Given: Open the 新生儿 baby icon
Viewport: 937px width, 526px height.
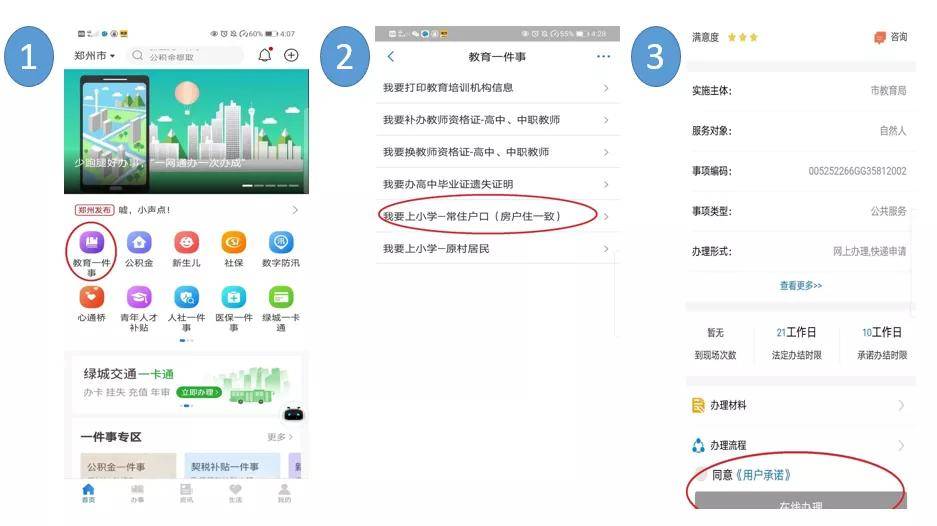Looking at the screenshot, I should [x=186, y=243].
